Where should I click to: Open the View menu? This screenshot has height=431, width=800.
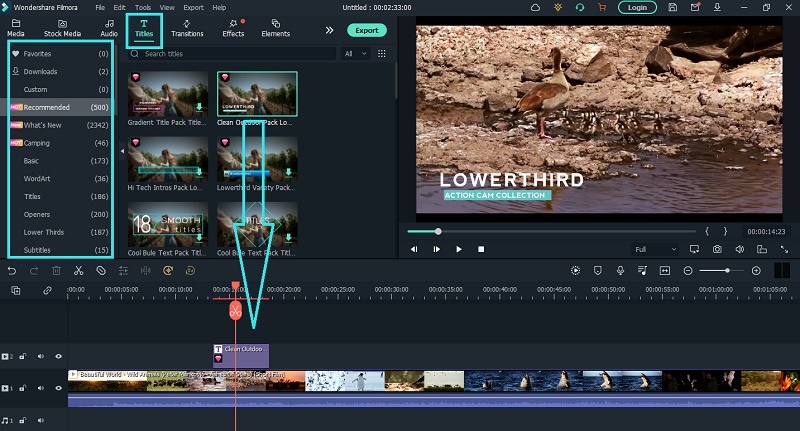click(x=167, y=7)
